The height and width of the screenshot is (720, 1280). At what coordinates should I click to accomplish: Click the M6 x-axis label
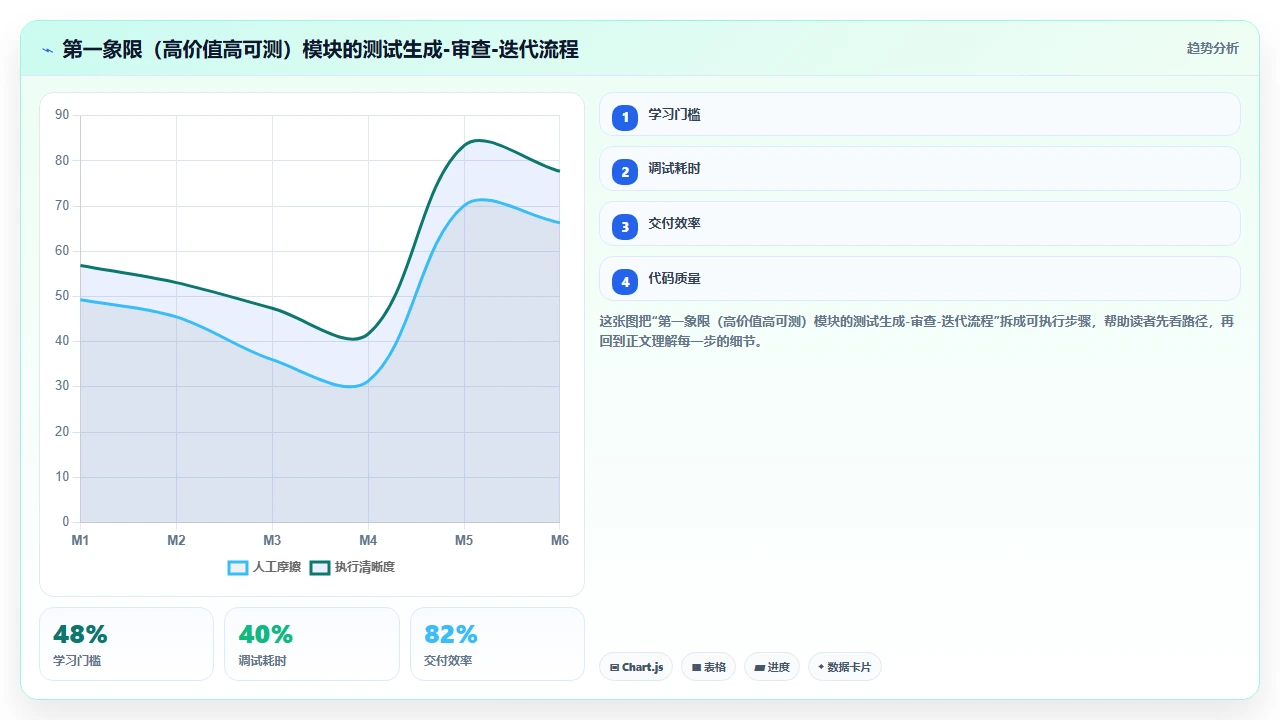pos(560,541)
